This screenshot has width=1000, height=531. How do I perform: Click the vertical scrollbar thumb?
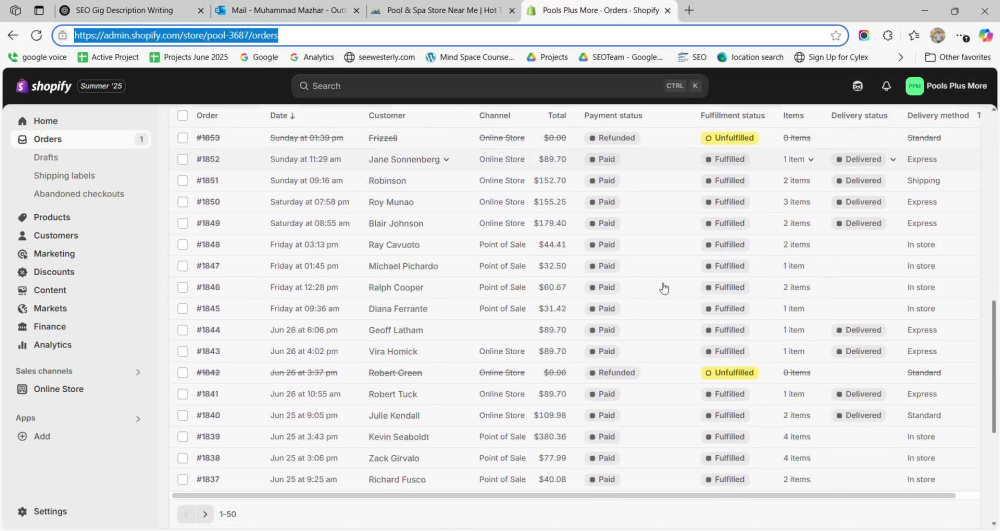pos(992,367)
